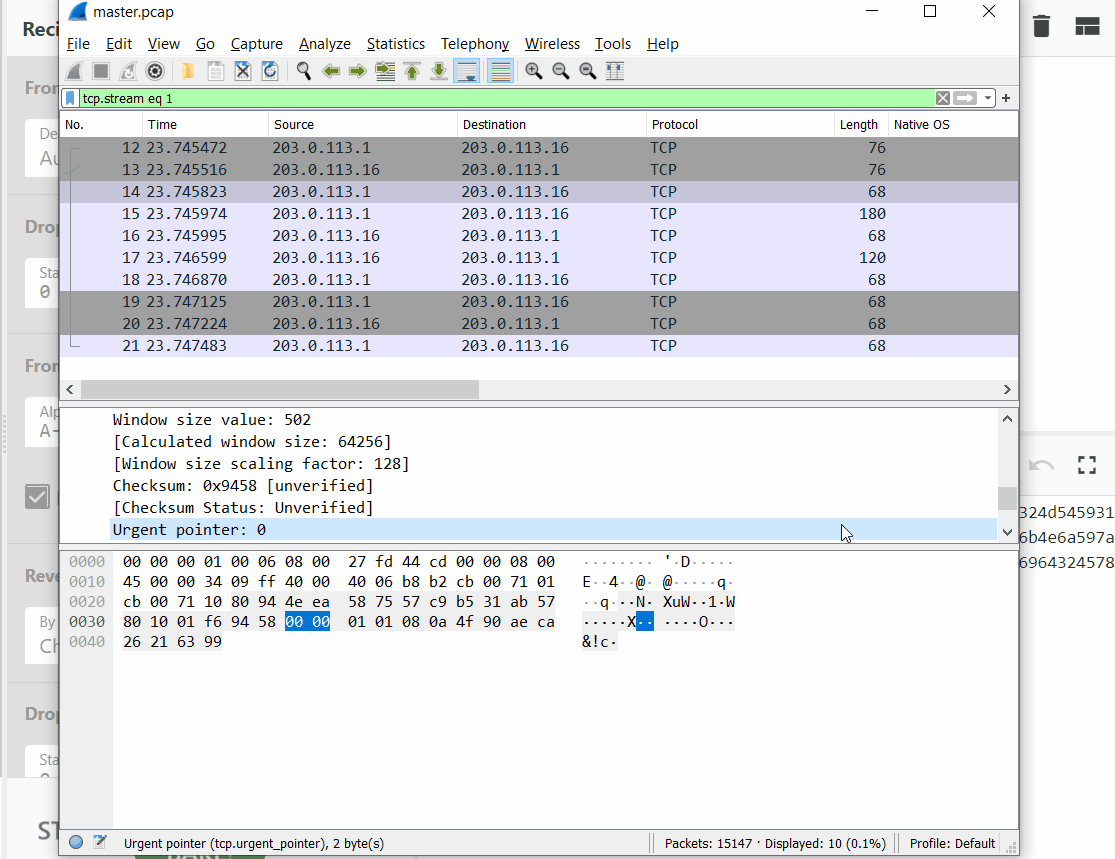Sort by the Protocol column header
The image size is (1115, 859).
click(x=740, y=124)
